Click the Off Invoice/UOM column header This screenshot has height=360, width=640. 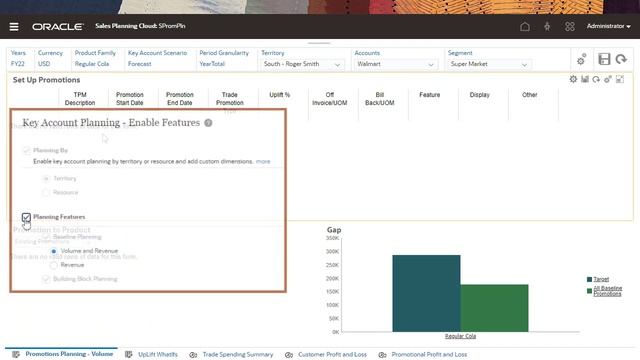point(330,99)
